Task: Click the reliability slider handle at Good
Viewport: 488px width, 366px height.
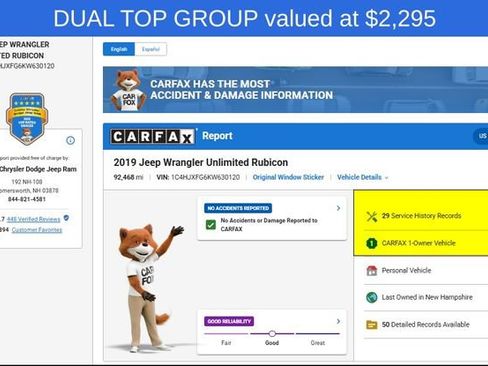Action: 272,333
